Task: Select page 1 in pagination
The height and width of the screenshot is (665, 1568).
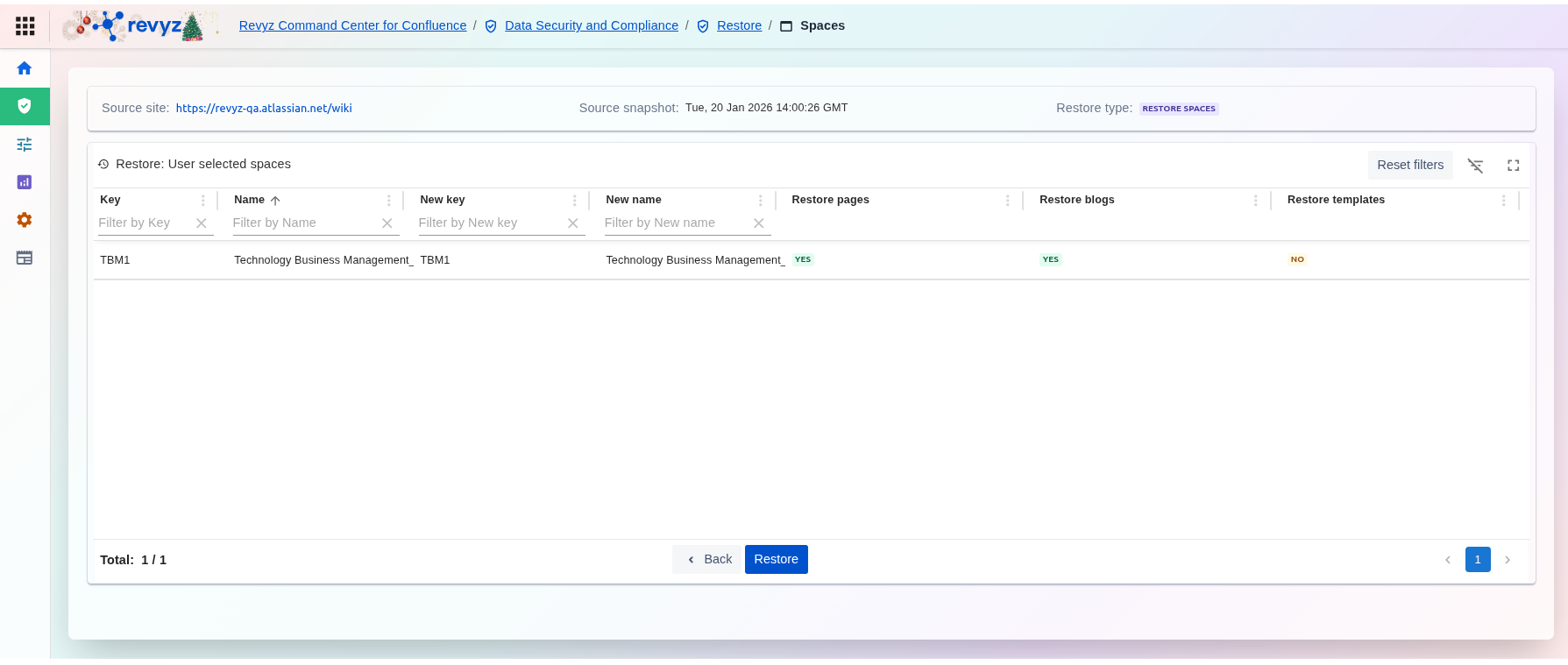Action: point(1477,559)
